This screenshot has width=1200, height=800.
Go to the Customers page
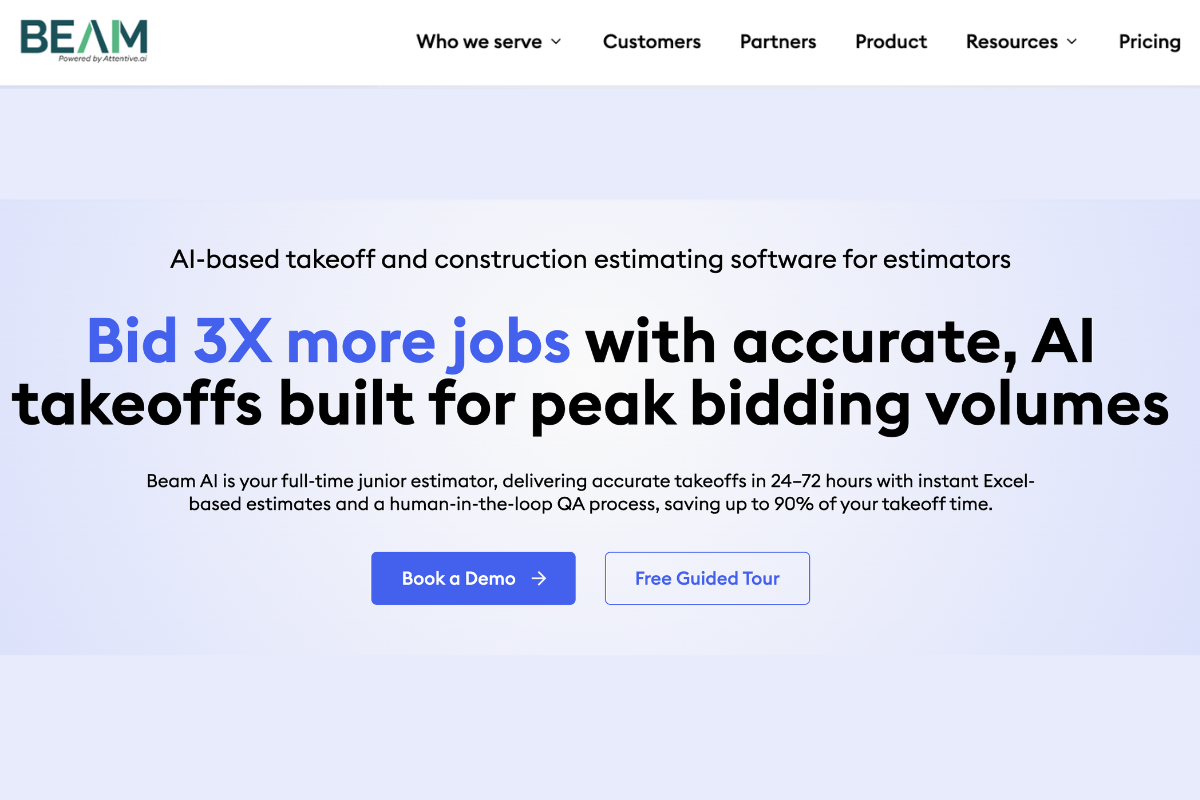(651, 42)
